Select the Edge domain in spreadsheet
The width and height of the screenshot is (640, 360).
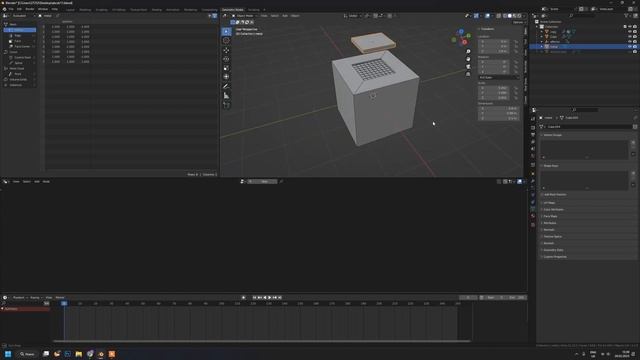click(x=20, y=36)
